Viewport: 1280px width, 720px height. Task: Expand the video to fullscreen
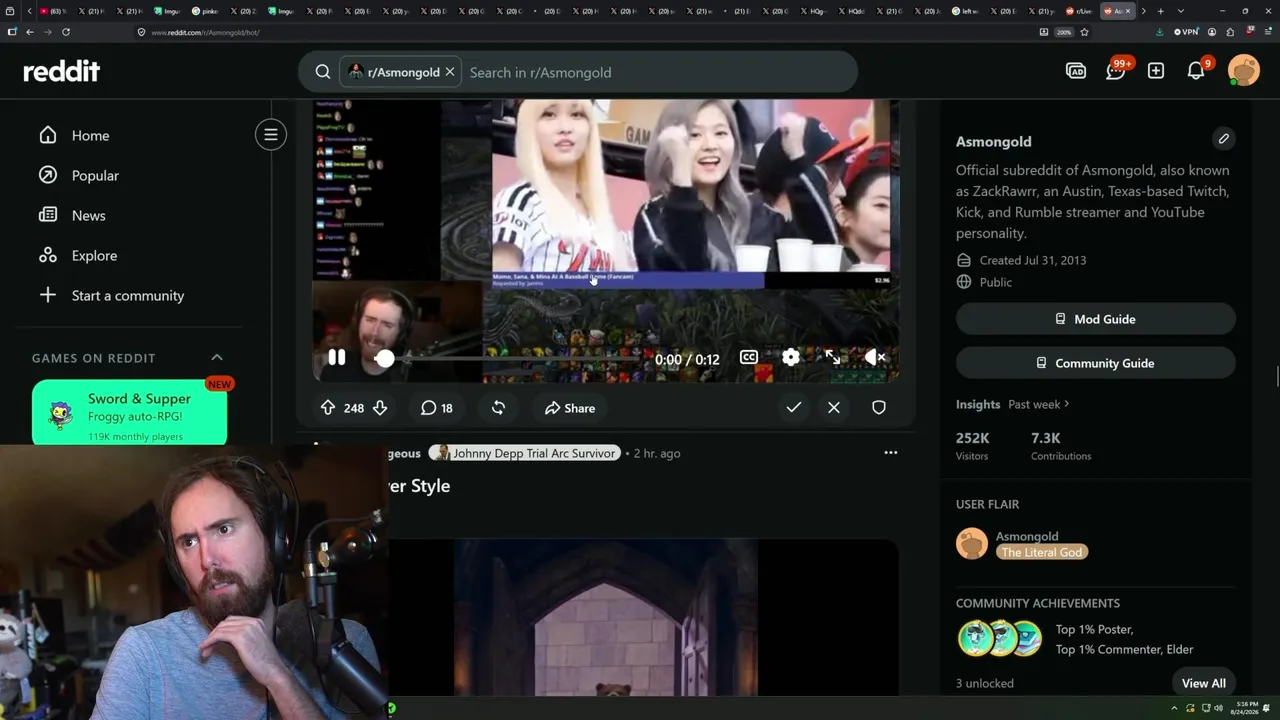click(x=833, y=357)
